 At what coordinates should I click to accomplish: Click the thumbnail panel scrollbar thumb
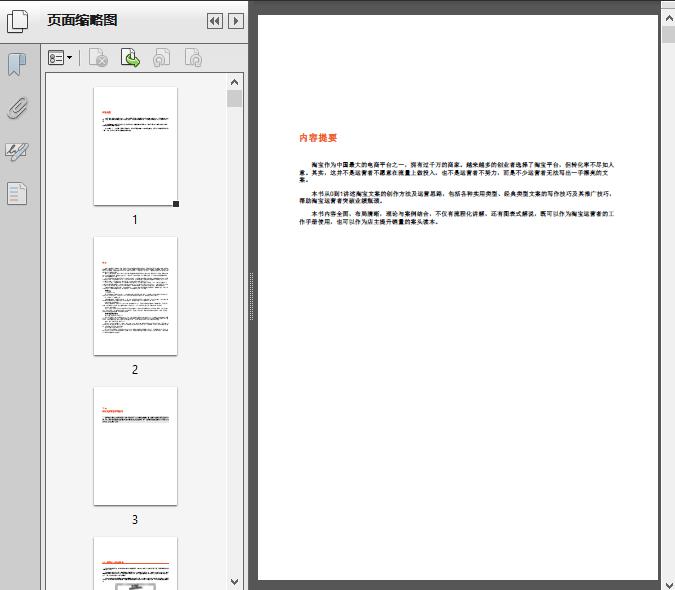[235, 99]
